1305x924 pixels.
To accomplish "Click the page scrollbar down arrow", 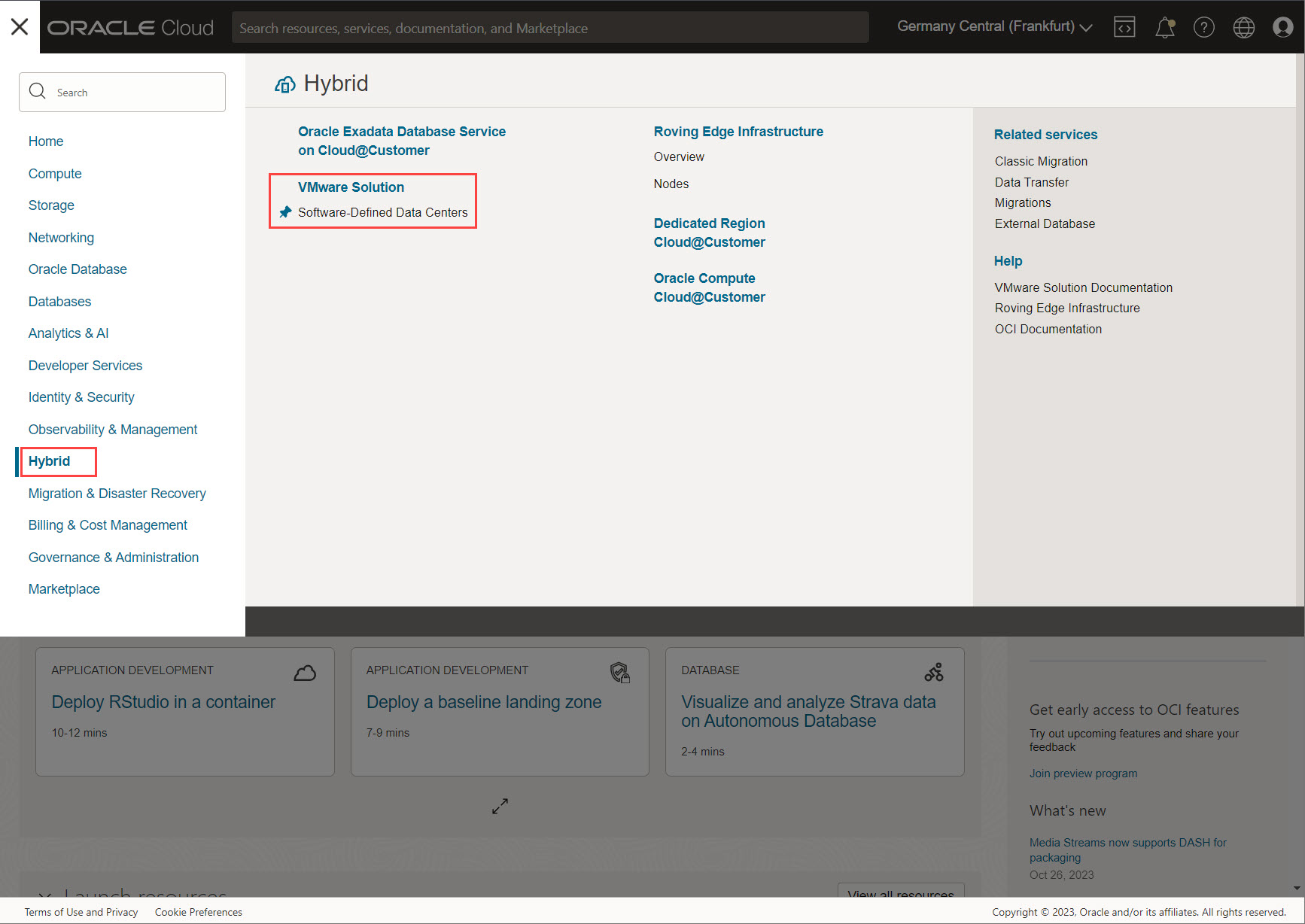I will pos(1297,889).
